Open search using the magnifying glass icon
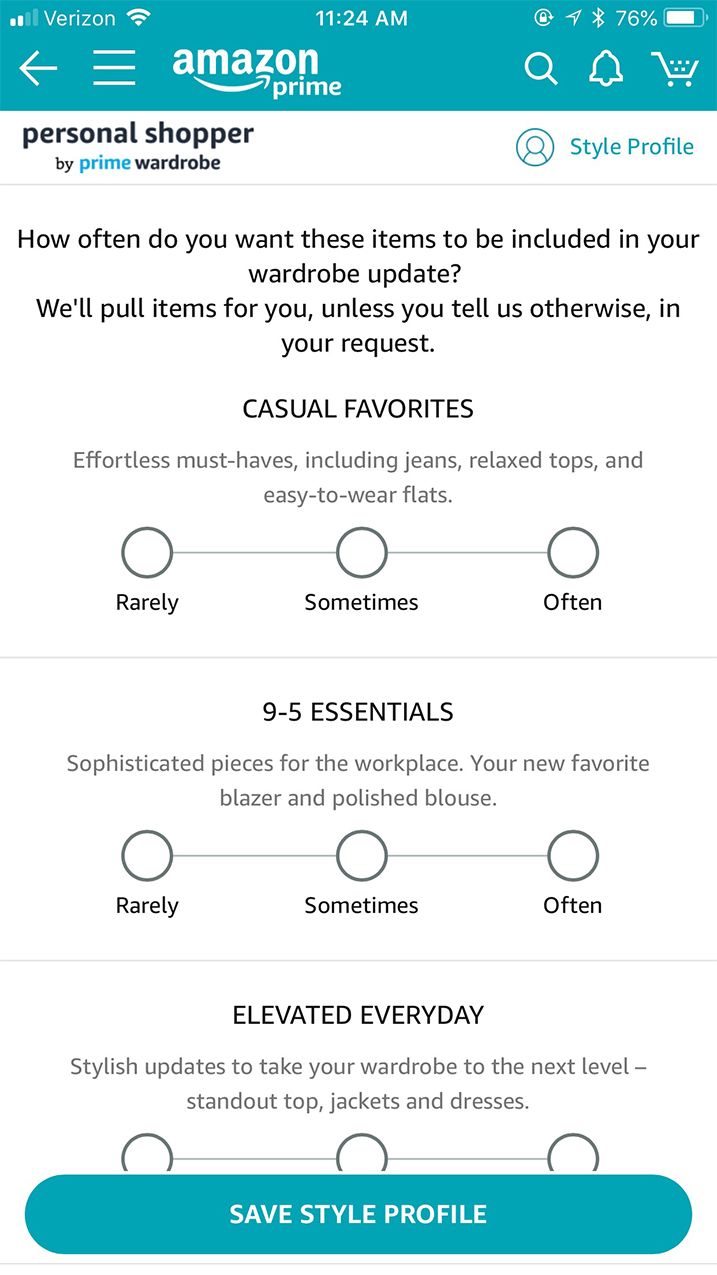The width and height of the screenshot is (717, 1275). pyautogui.click(x=541, y=68)
